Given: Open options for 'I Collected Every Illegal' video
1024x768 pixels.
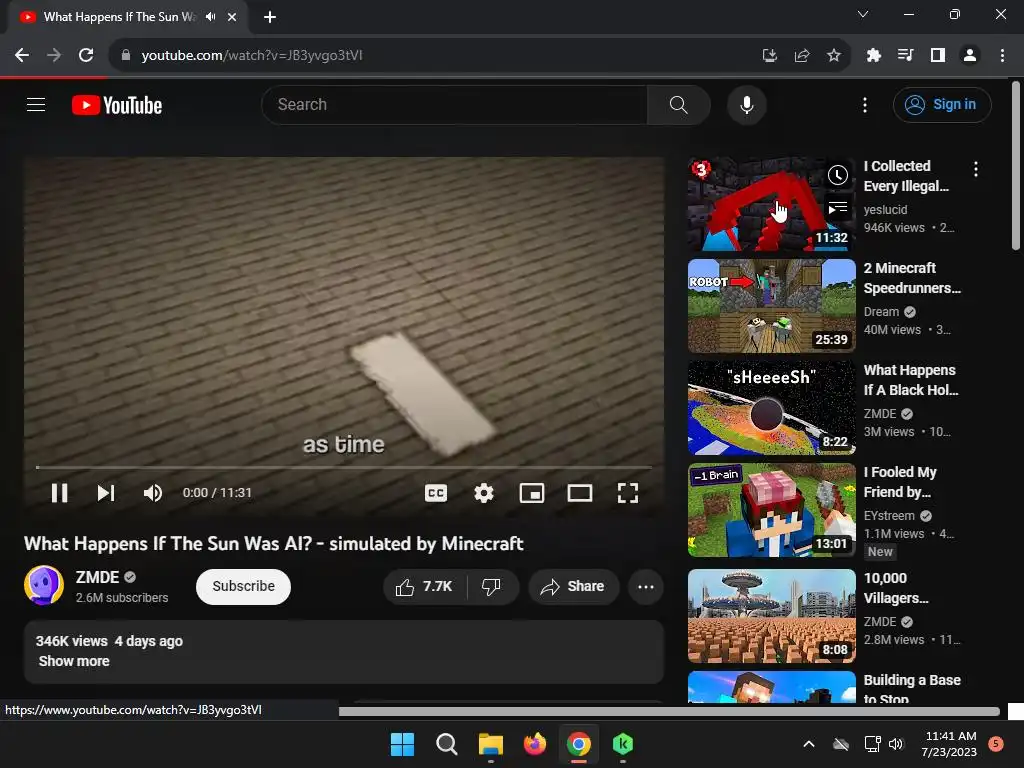Looking at the screenshot, I should click(976, 169).
